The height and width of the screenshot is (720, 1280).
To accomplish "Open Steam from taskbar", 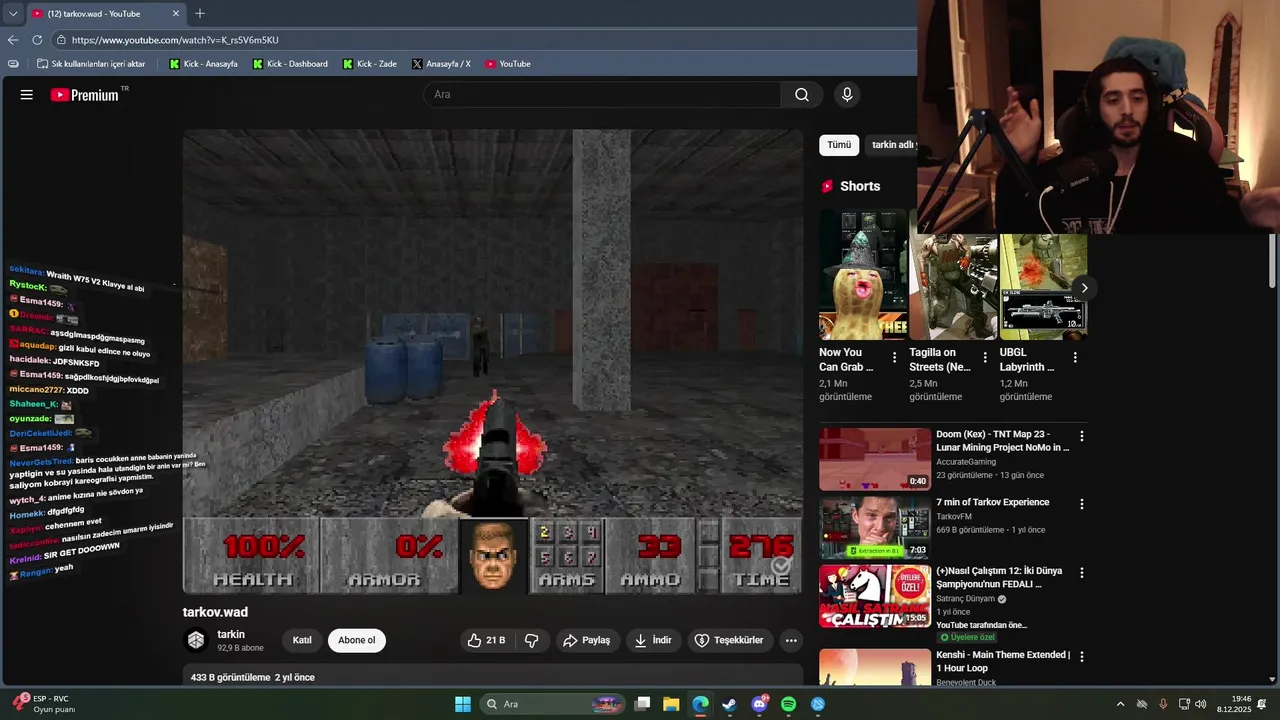I will pyautogui.click(x=730, y=704).
